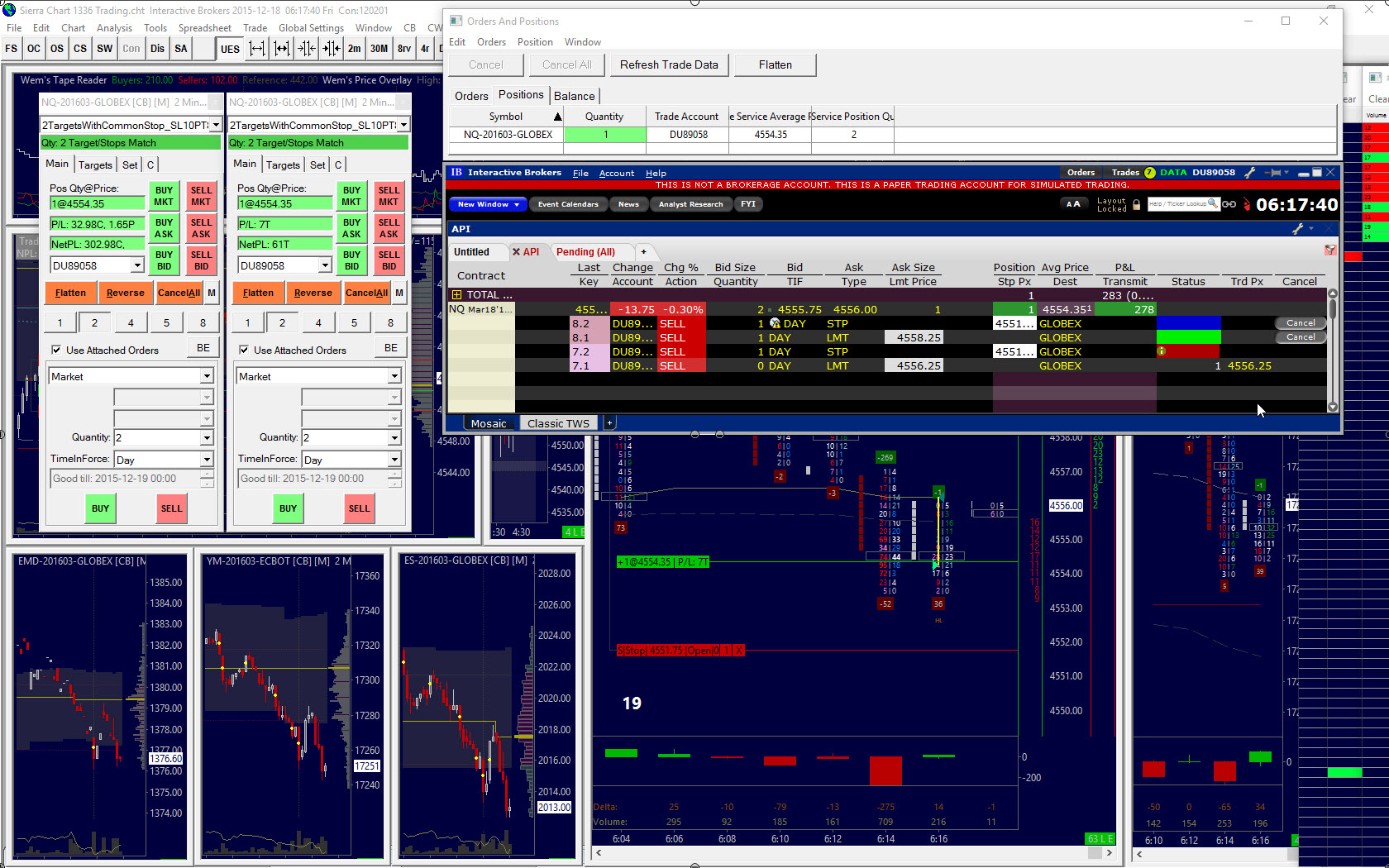The image size is (1389, 868).
Task: Click the compress bar spacing icon
Action: 306,49
